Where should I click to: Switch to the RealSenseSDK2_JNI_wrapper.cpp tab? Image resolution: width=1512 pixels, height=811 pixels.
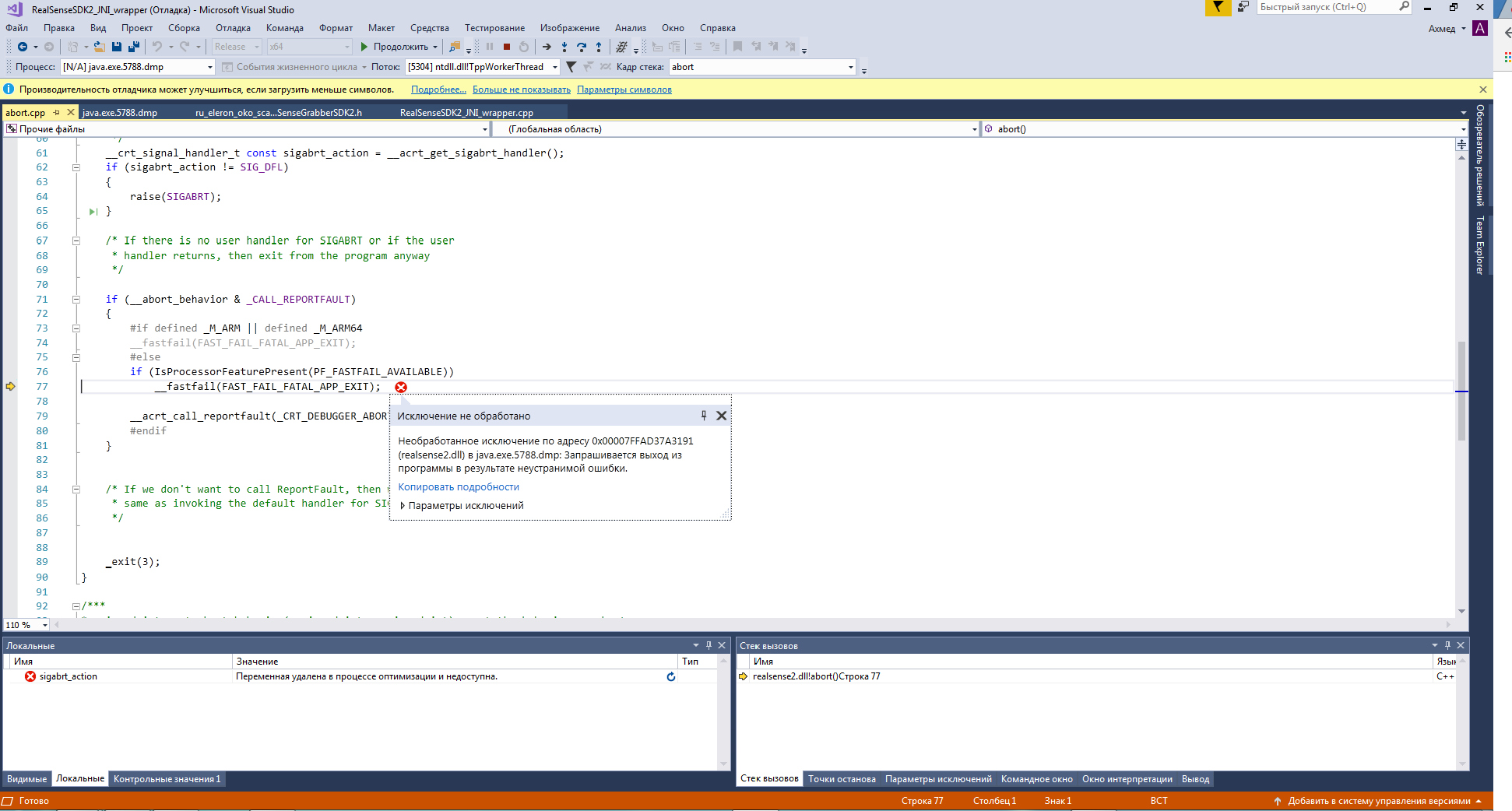pyautogui.click(x=466, y=112)
